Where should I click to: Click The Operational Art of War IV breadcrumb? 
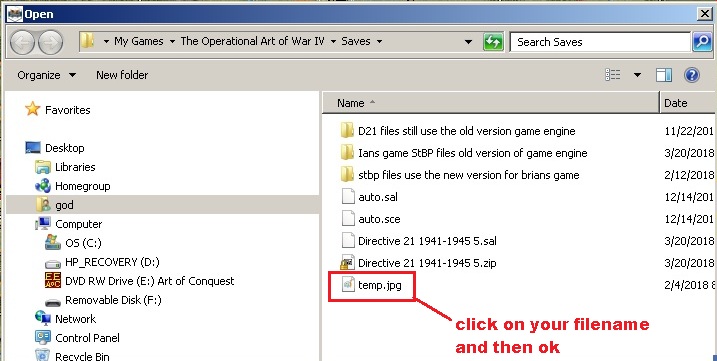[x=252, y=41]
